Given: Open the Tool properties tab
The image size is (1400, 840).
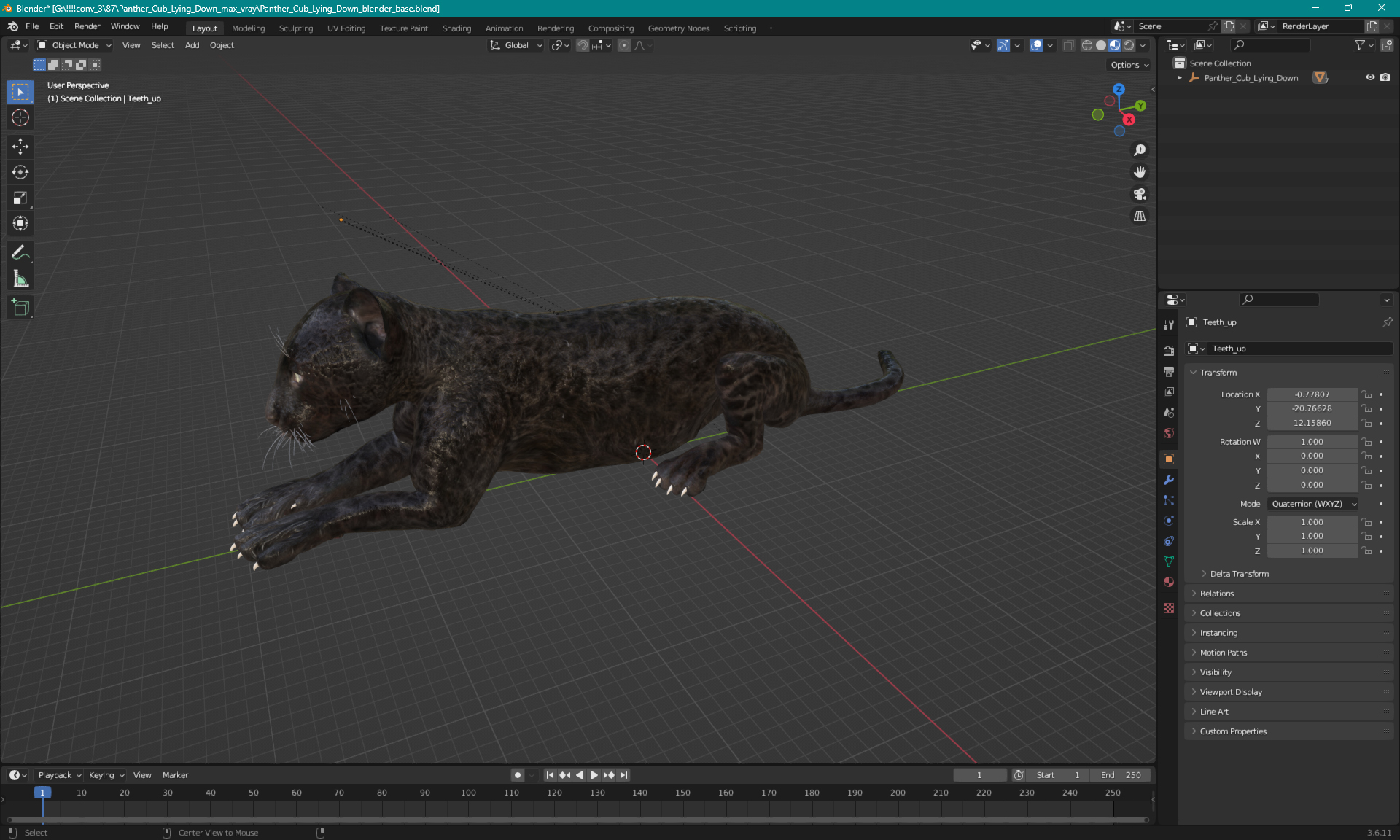Looking at the screenshot, I should (1169, 325).
